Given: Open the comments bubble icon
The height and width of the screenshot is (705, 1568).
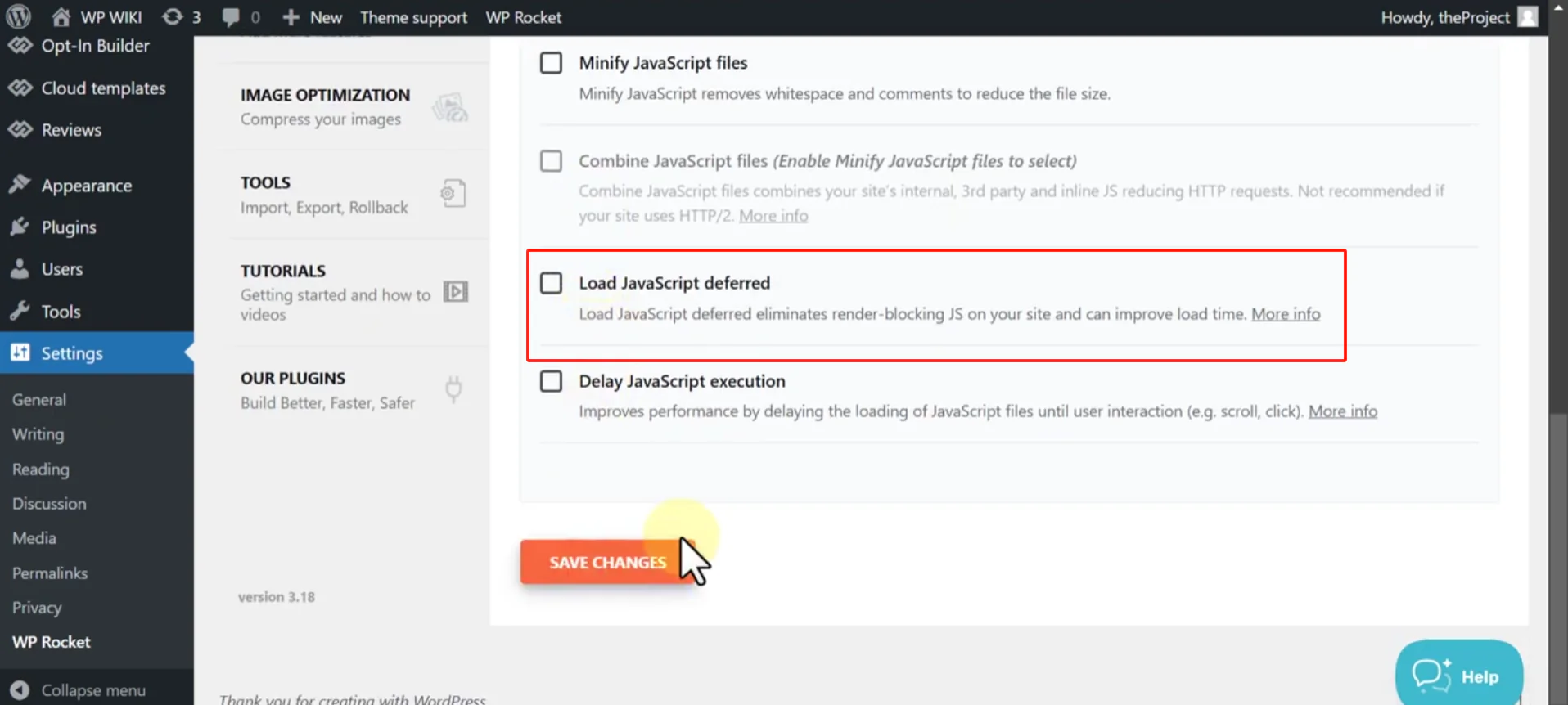Looking at the screenshot, I should 232,16.
